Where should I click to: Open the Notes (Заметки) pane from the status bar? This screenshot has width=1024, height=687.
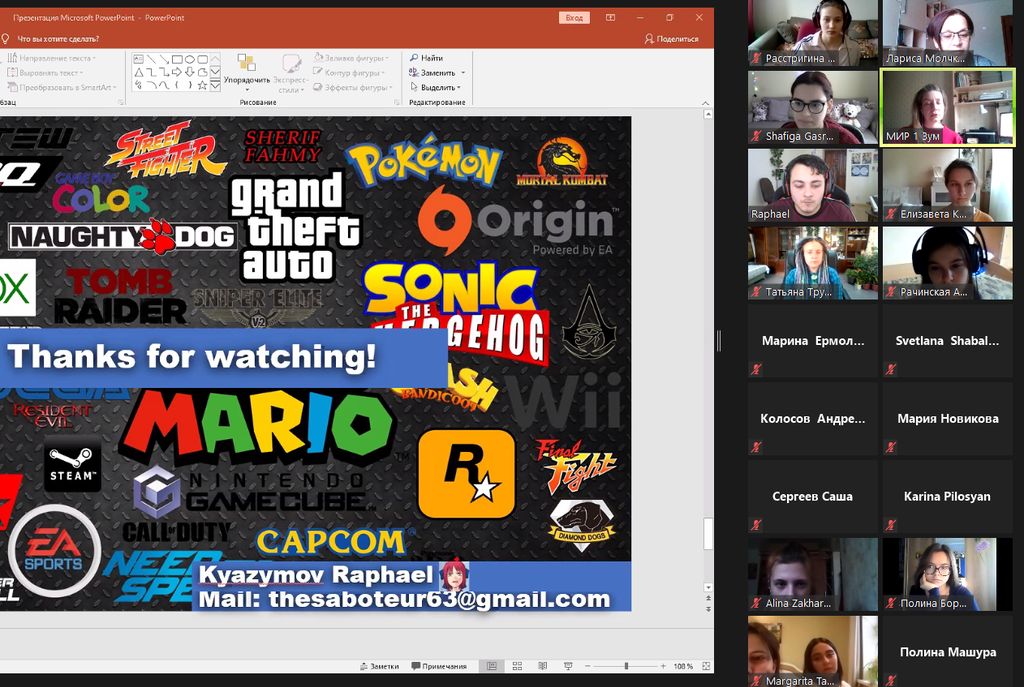[379, 666]
